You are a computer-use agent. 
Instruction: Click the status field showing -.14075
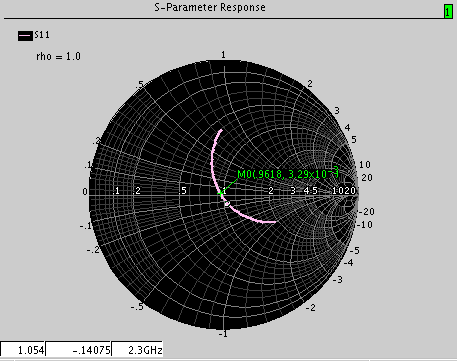click(79, 350)
